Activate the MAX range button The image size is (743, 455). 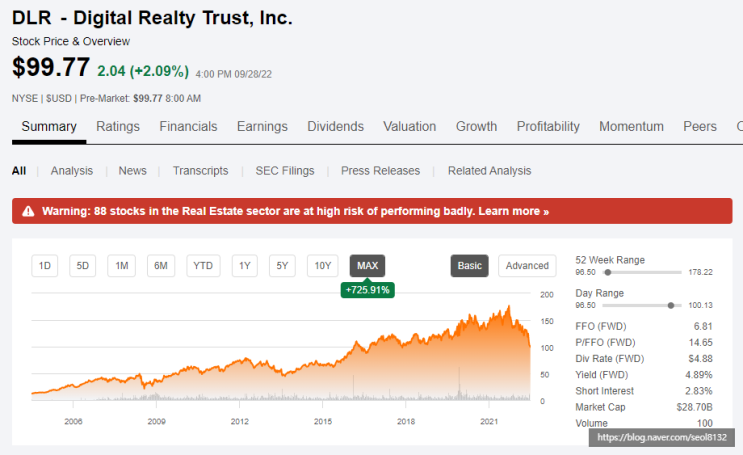point(368,266)
